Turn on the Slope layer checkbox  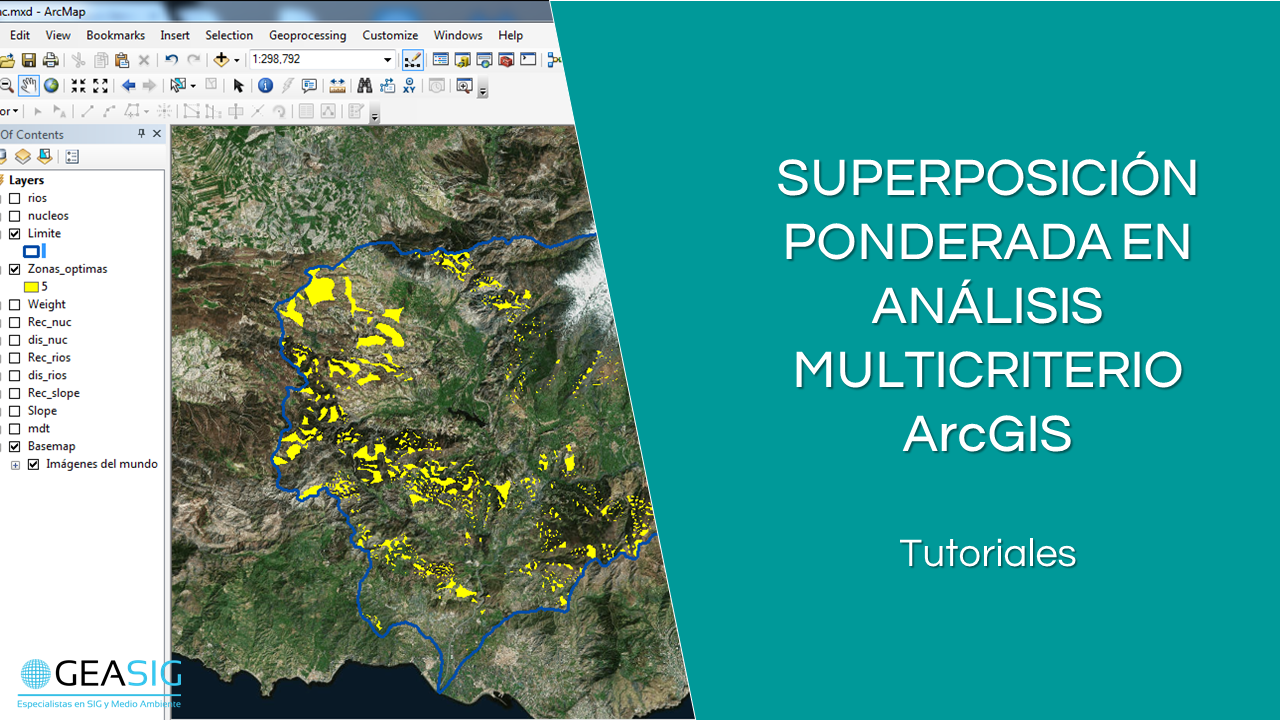coord(14,411)
